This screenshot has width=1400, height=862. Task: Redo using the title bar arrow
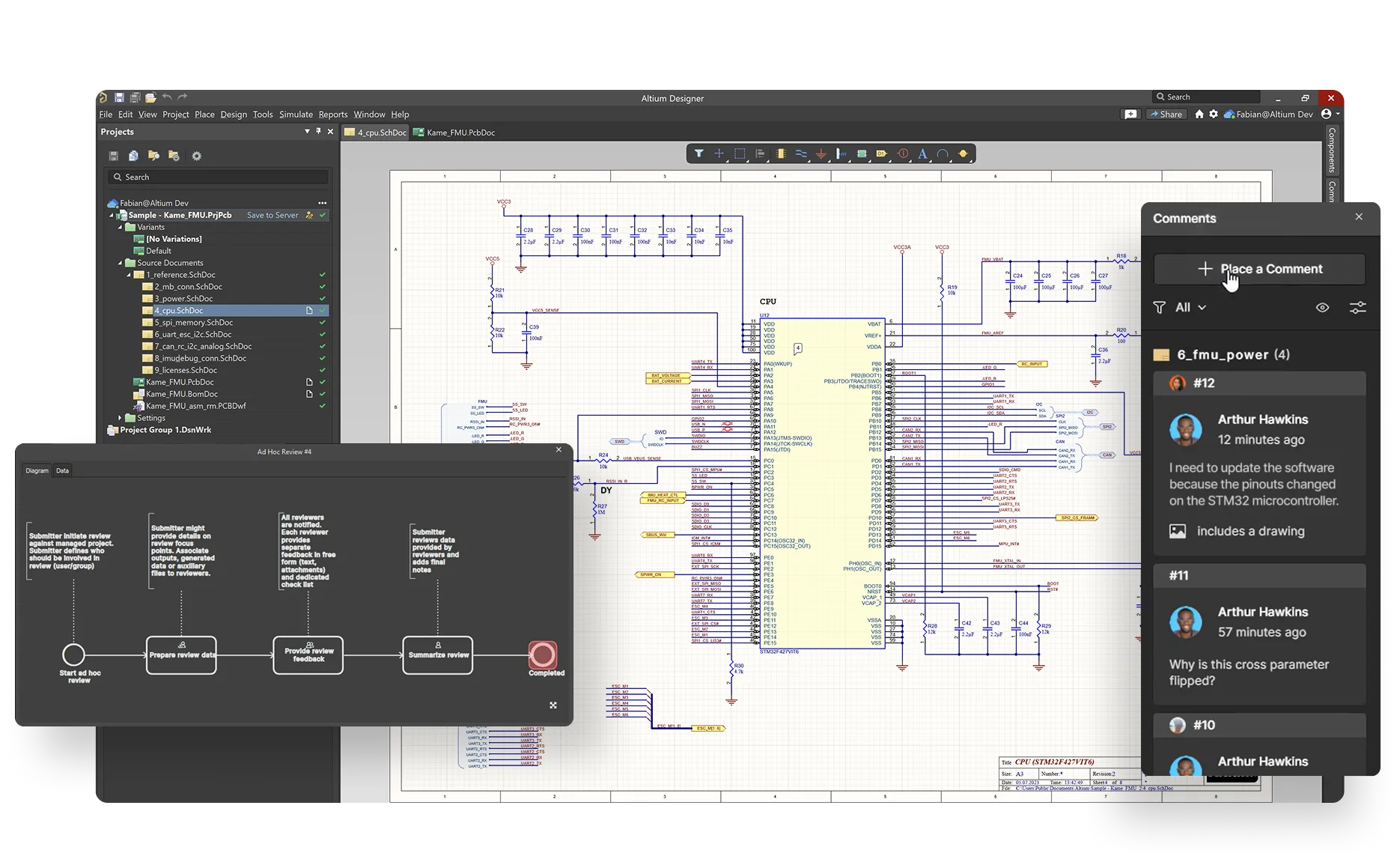coord(183,97)
